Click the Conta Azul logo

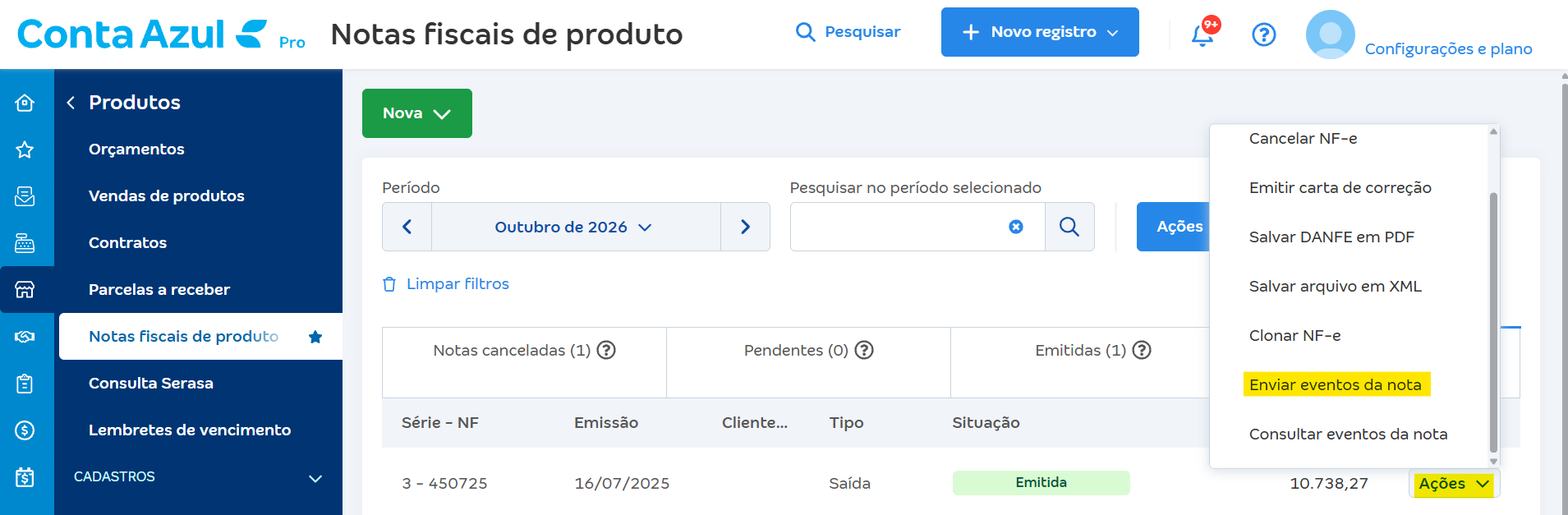141,34
